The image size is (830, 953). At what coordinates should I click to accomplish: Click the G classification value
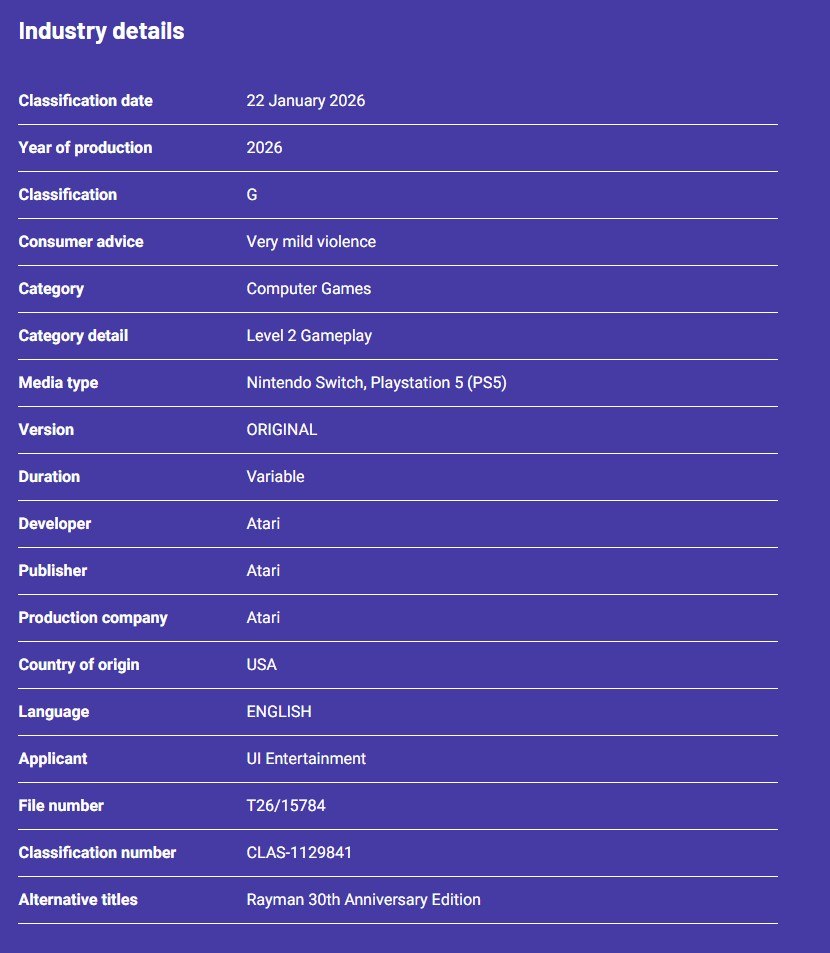coord(252,195)
